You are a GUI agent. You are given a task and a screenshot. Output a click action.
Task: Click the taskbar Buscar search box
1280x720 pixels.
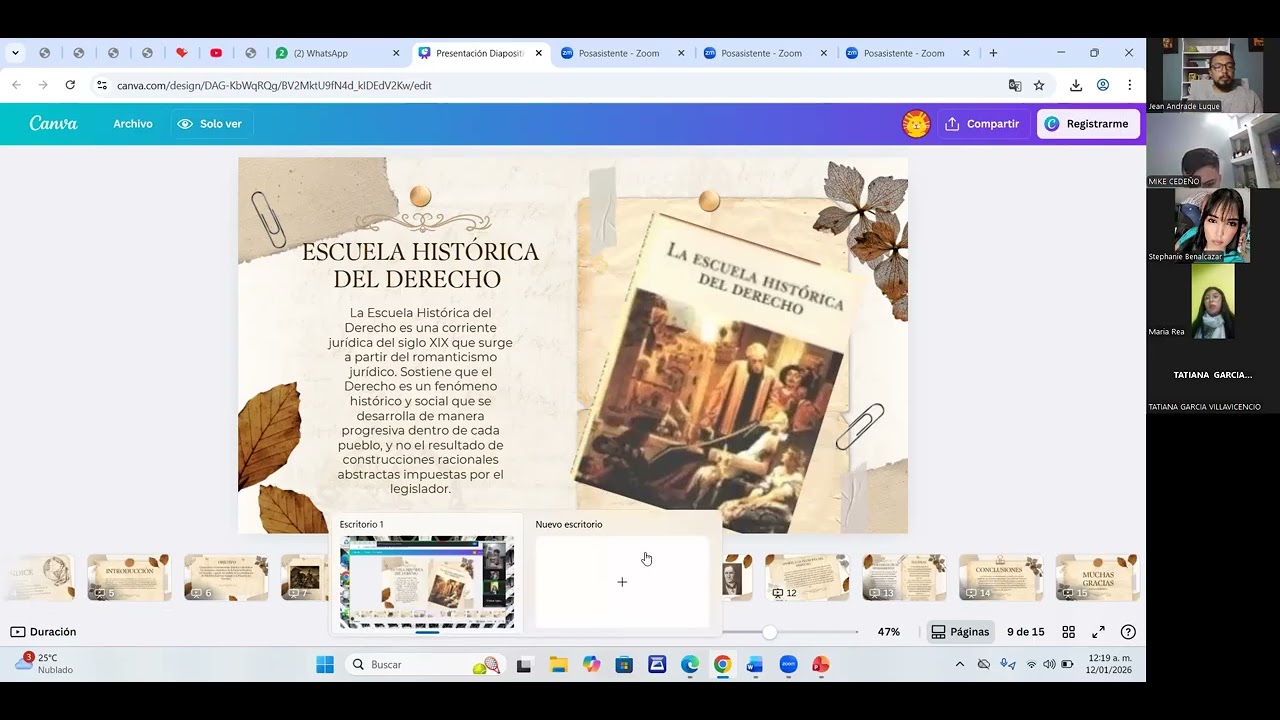(x=425, y=665)
